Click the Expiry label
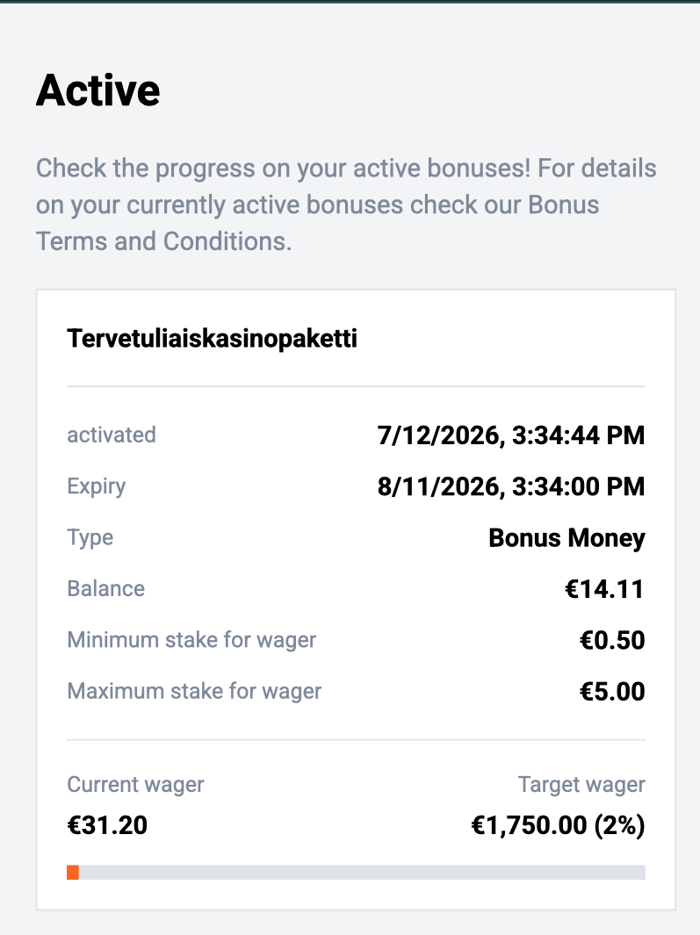This screenshot has width=700, height=935. (x=96, y=487)
